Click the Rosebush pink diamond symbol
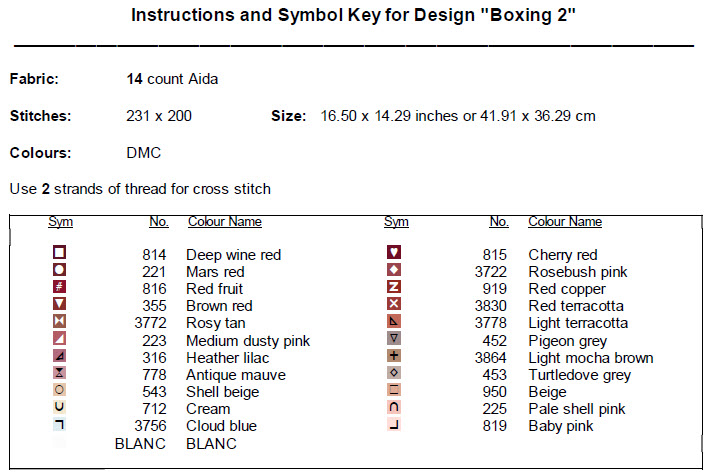 394,271
